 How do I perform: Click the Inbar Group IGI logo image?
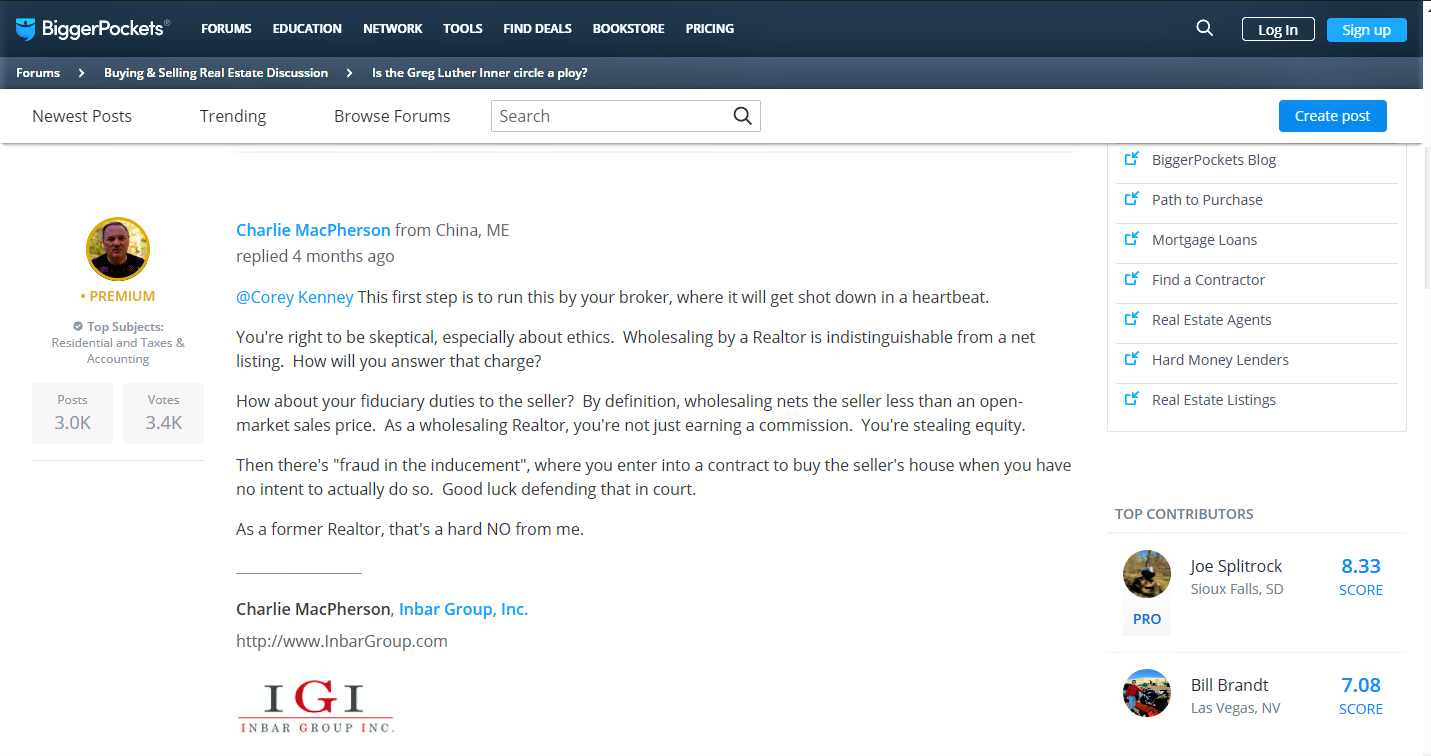pos(316,707)
